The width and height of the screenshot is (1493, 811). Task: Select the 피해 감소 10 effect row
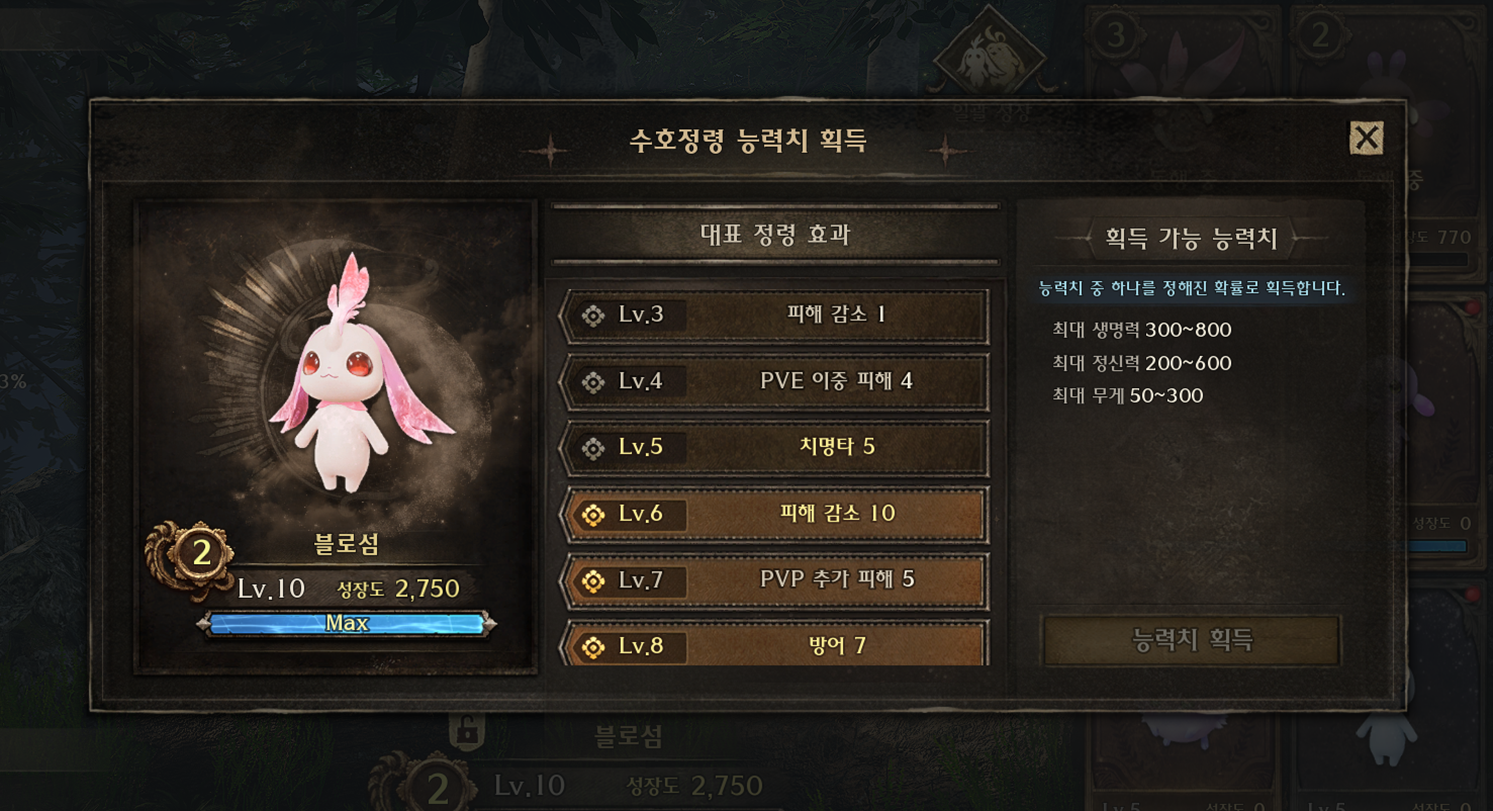point(775,515)
